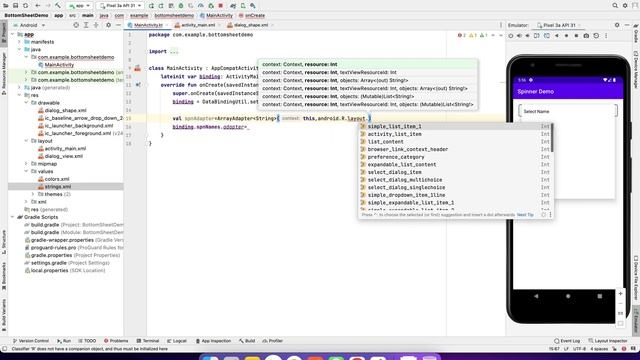Image resolution: width=640 pixels, height=360 pixels.
Task: Switch to dialog_shape.xml editor tab
Action: coord(250,25)
